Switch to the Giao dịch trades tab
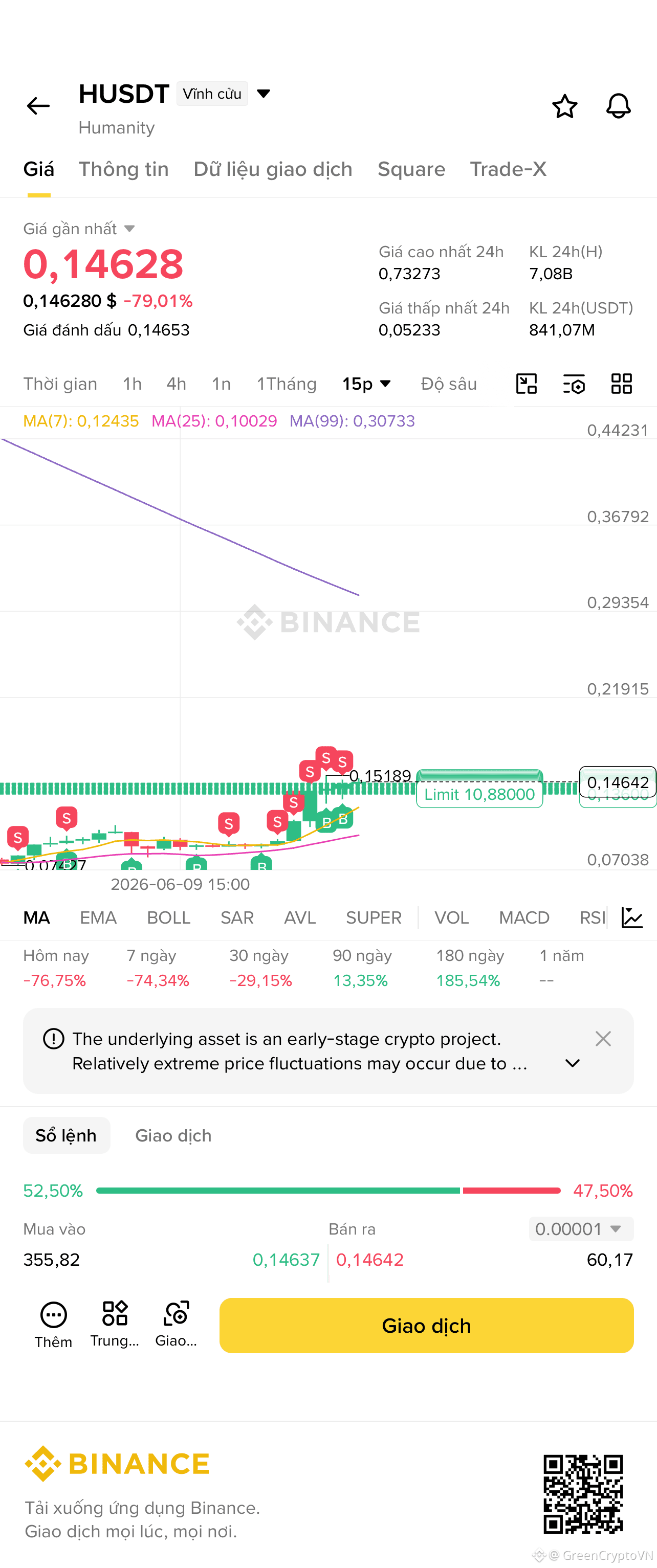 coord(173,1135)
